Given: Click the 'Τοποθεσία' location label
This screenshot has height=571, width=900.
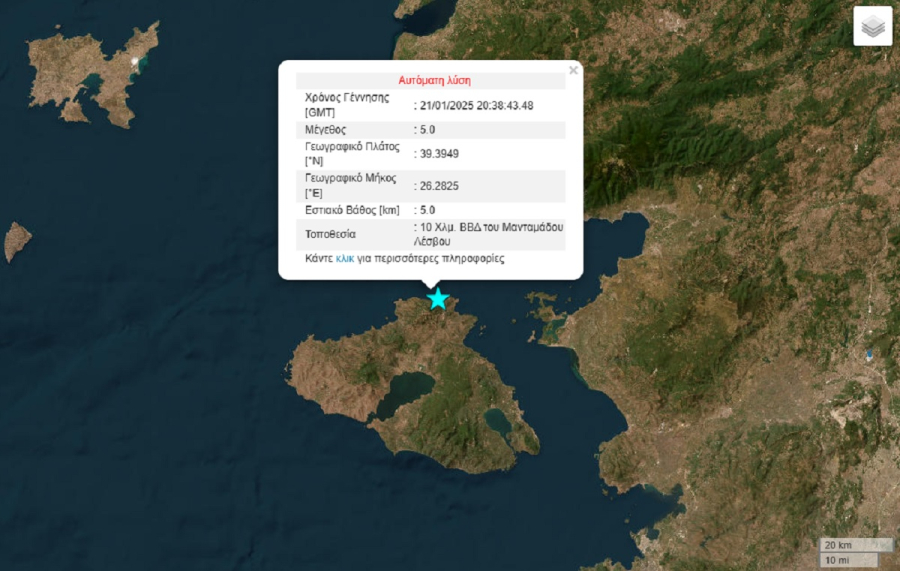Looking at the screenshot, I should tap(330, 234).
